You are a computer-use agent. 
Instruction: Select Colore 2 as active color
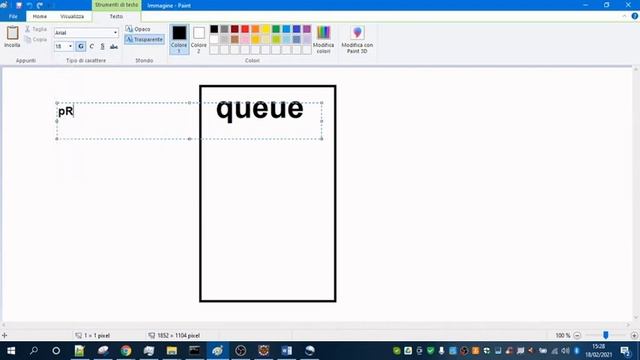[199, 39]
